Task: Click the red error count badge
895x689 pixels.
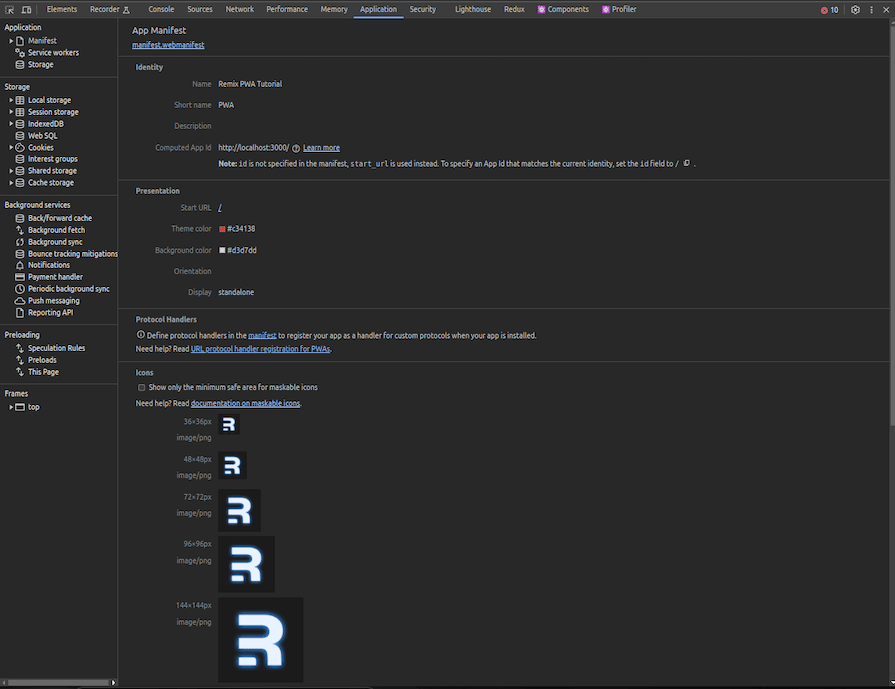Action: pos(829,9)
